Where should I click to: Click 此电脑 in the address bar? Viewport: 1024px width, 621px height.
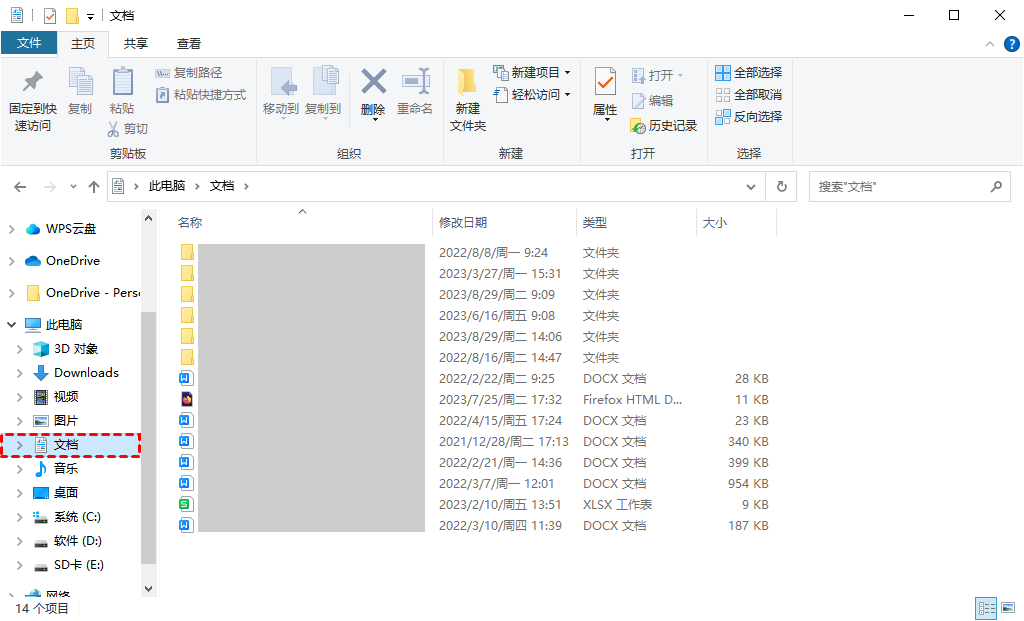[167, 186]
